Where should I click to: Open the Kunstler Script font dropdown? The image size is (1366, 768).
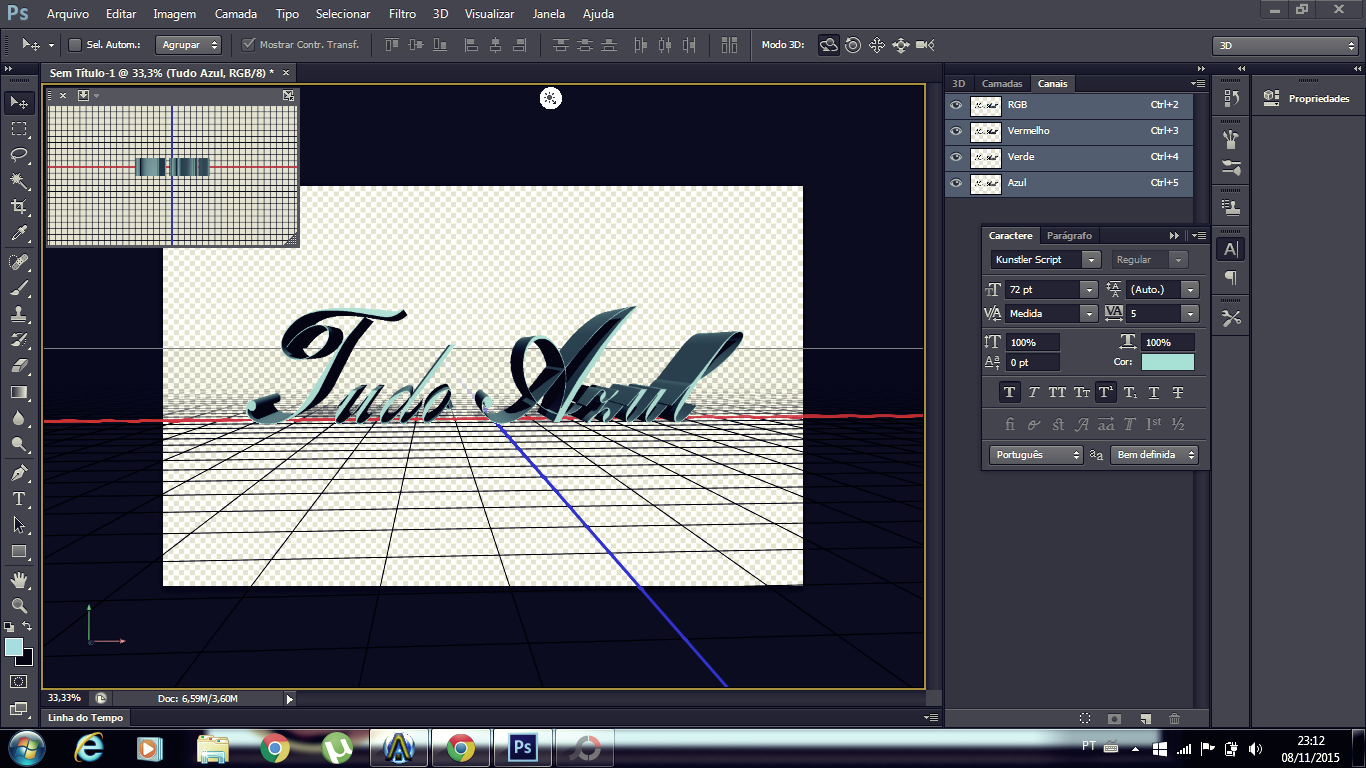[x=1093, y=260]
